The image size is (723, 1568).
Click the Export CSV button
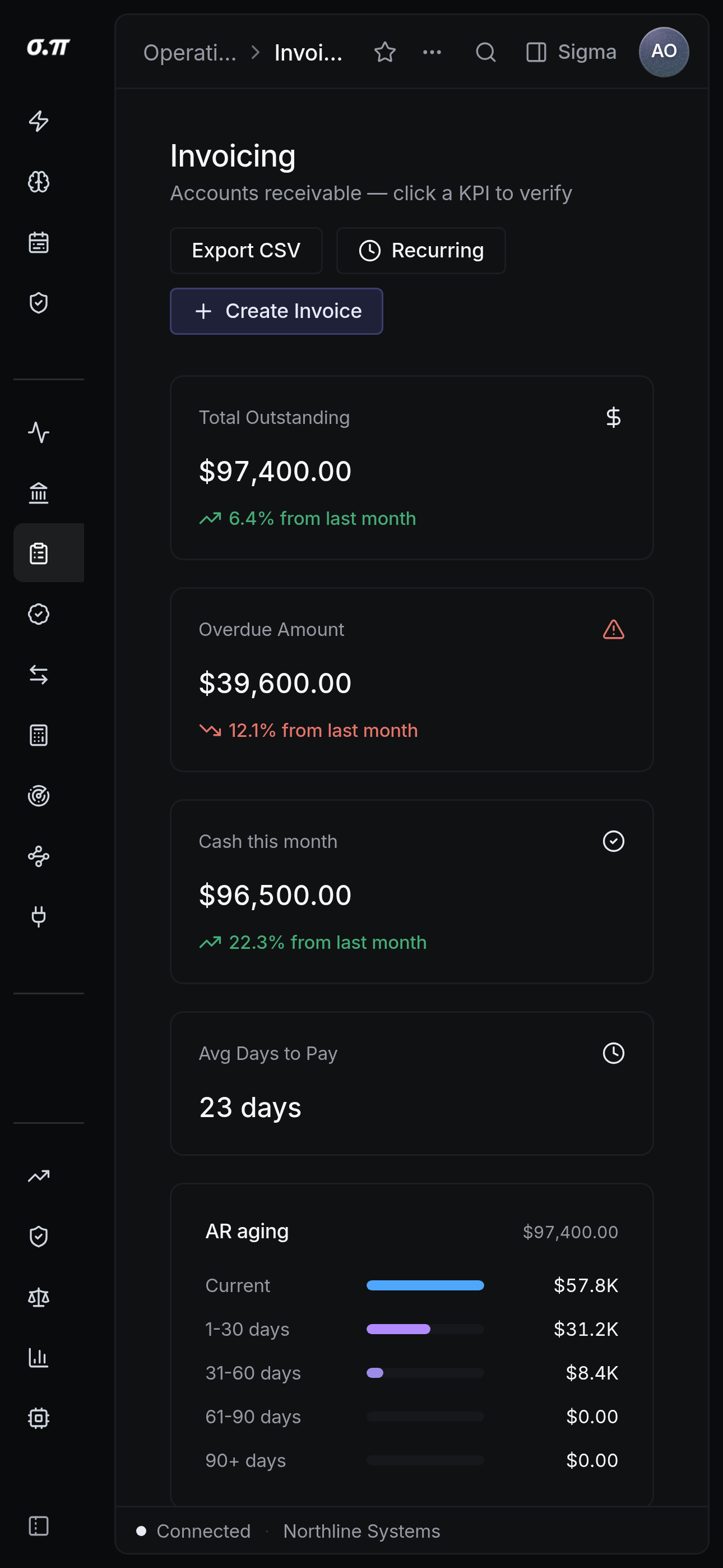coord(246,250)
